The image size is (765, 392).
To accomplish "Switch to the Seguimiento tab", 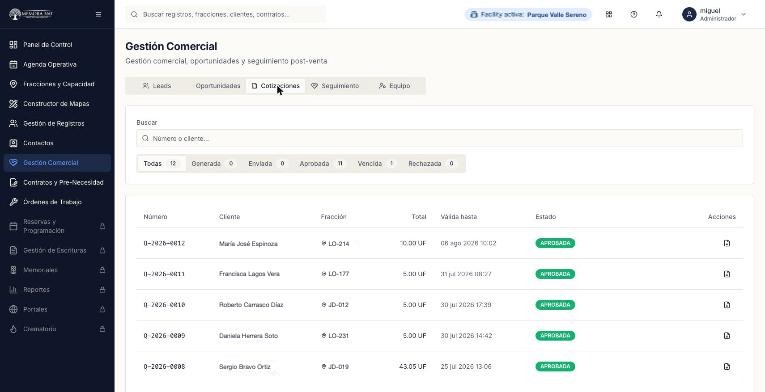I will 335,86.
